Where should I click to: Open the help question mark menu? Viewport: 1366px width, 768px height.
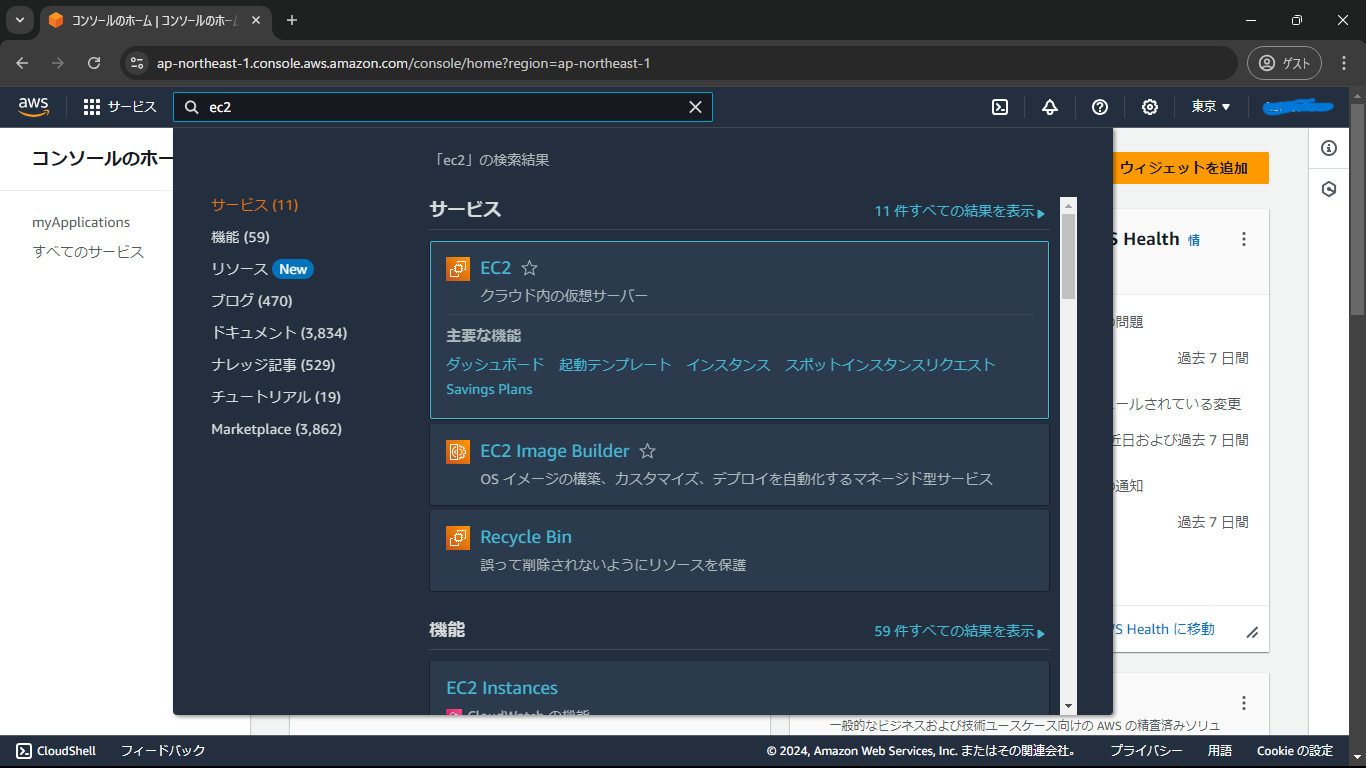(x=1100, y=107)
